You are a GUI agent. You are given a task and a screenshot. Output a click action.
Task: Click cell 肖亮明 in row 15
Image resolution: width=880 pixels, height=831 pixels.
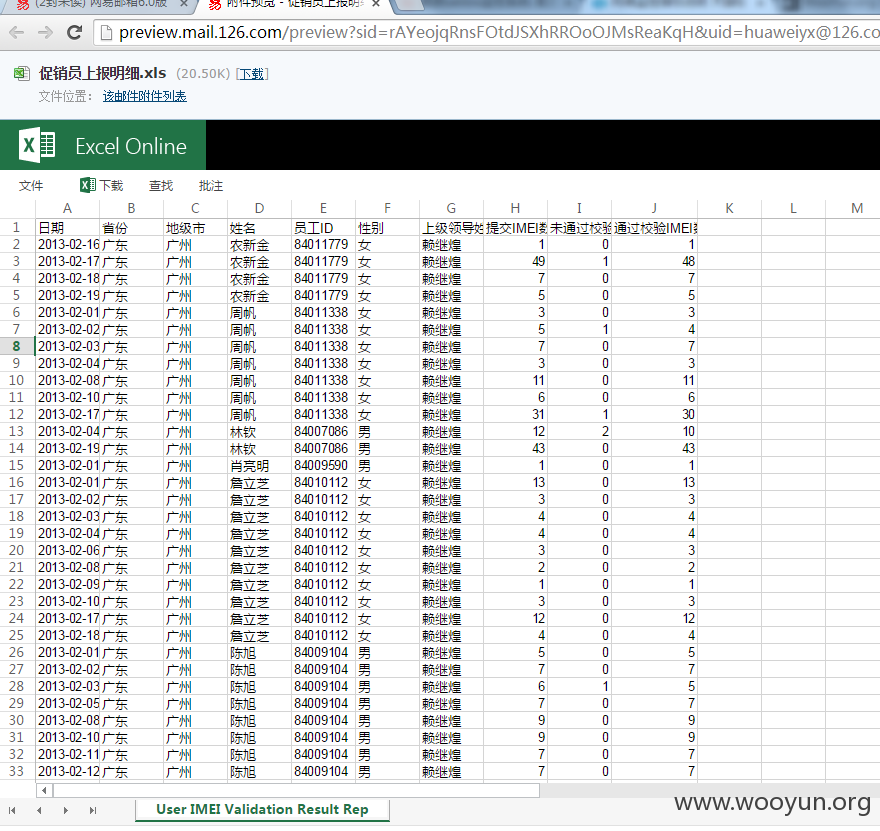tap(259, 466)
